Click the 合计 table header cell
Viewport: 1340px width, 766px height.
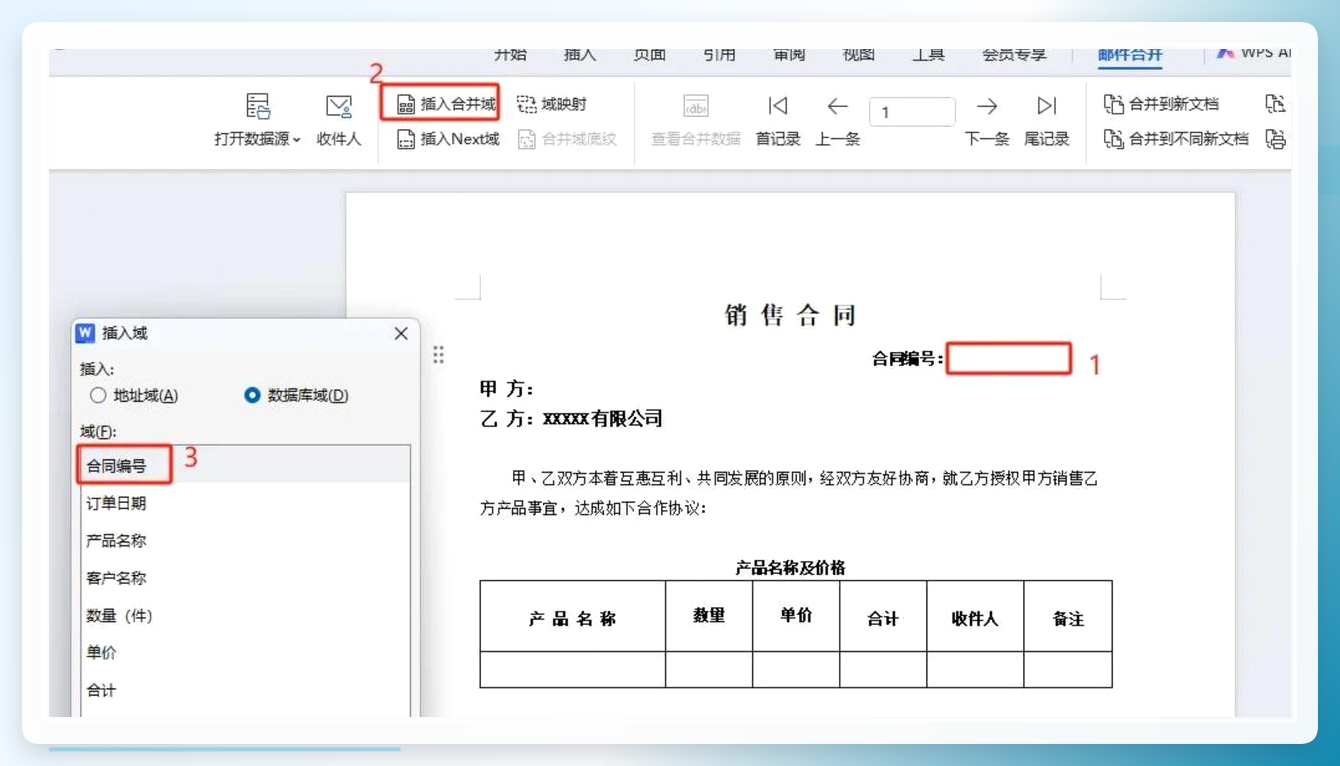coord(883,616)
